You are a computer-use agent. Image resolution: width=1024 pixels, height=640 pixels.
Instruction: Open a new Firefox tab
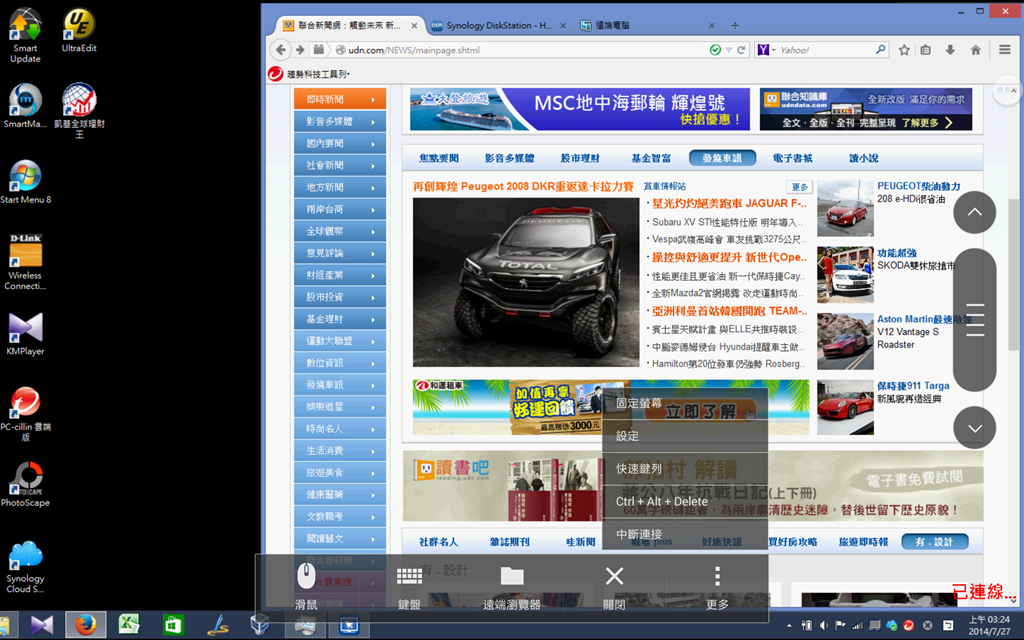[735, 25]
